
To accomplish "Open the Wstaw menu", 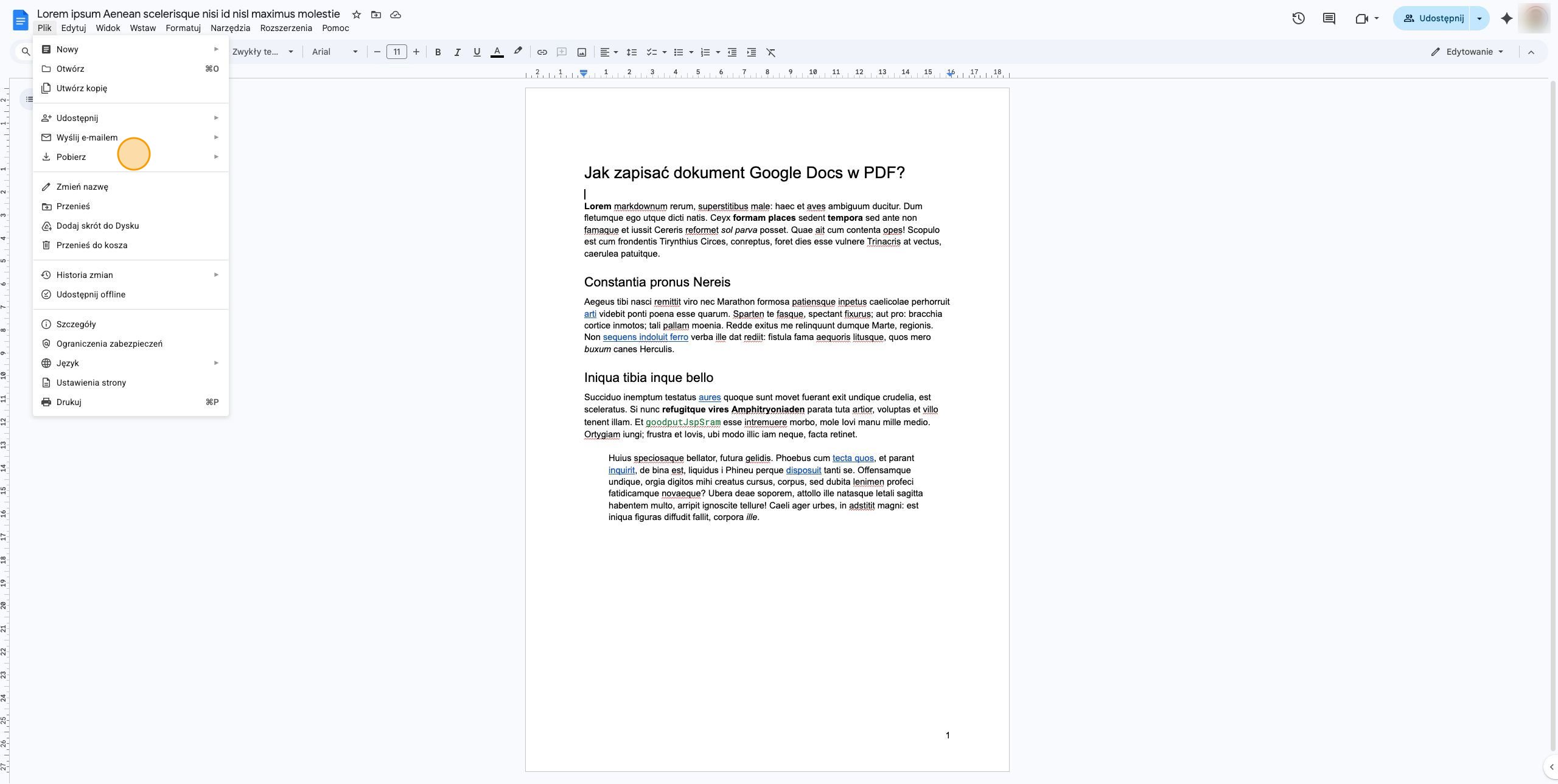I will click(143, 28).
